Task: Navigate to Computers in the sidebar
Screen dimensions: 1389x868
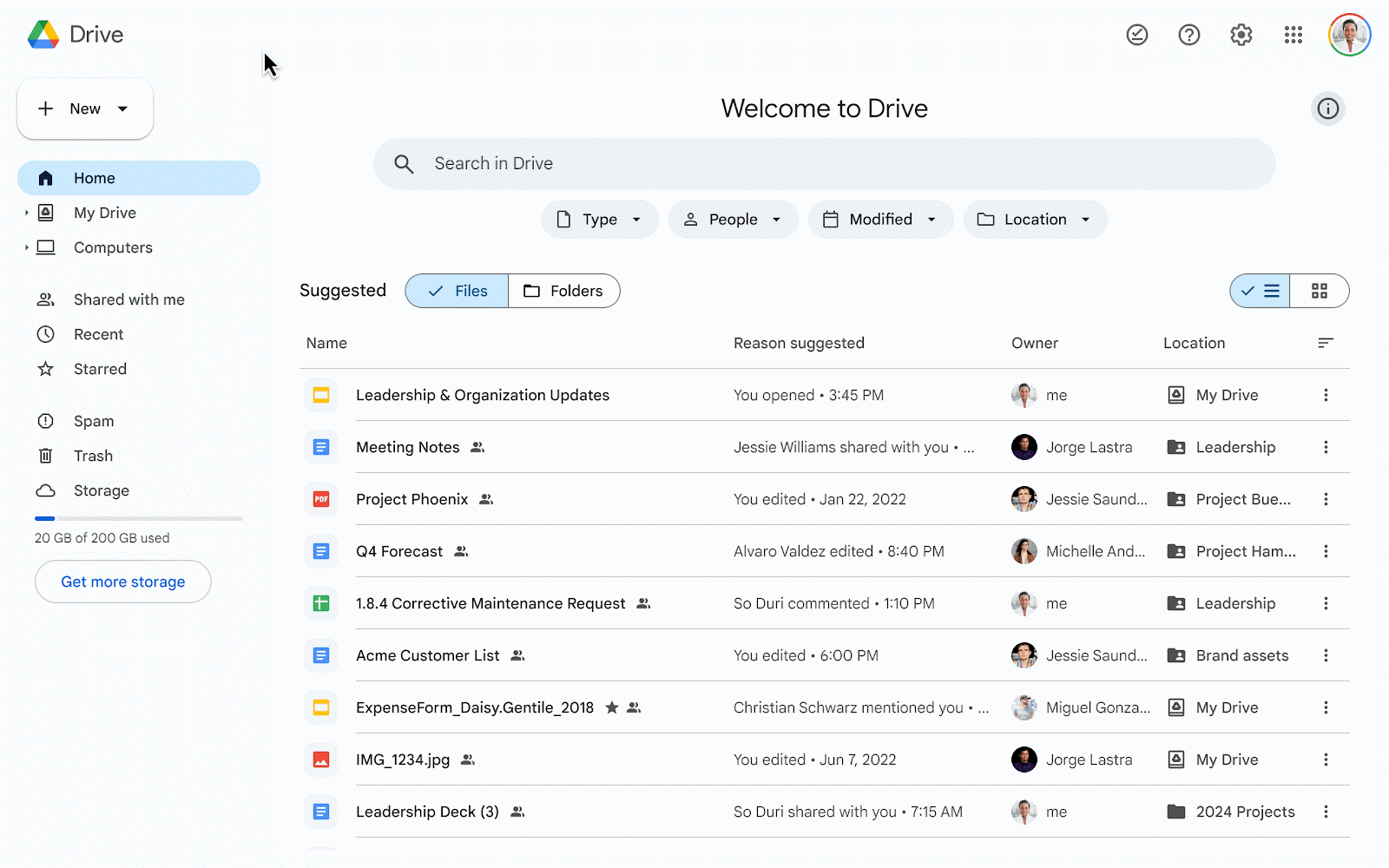Action: point(113,247)
